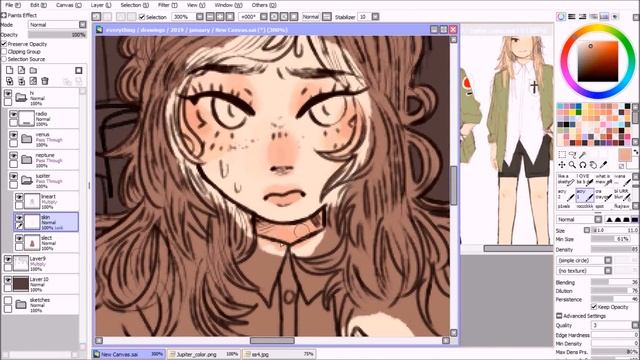640x360 pixels.
Task: Open the Layer menu
Action: [101, 5]
